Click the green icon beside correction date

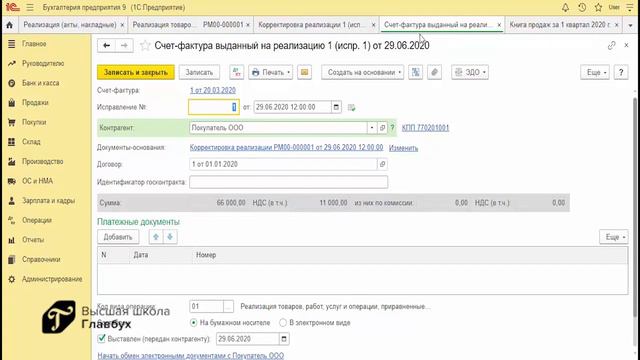(x=351, y=108)
